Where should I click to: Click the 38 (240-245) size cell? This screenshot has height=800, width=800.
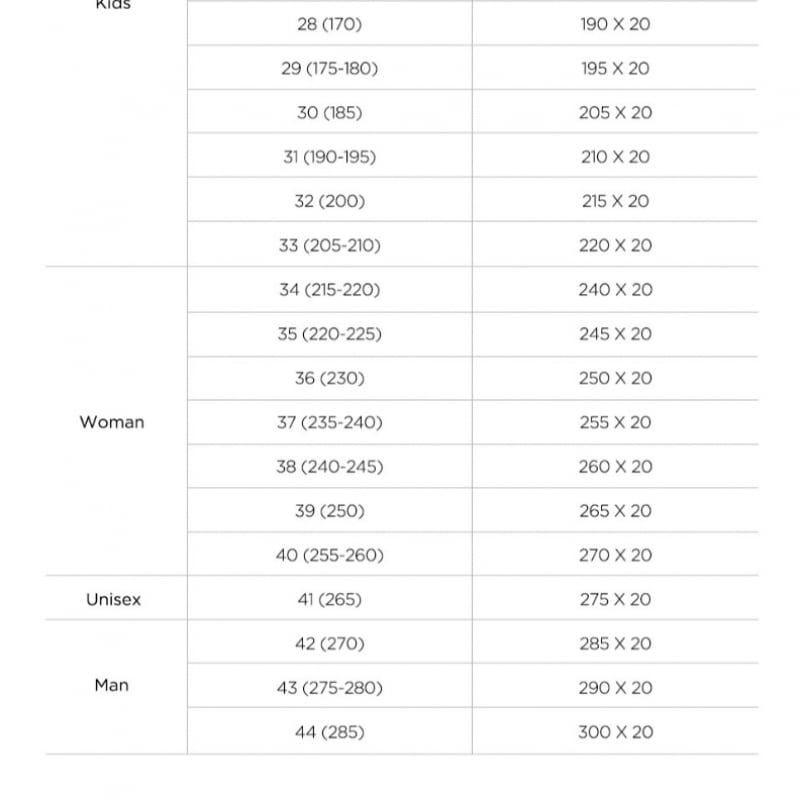[x=329, y=467]
